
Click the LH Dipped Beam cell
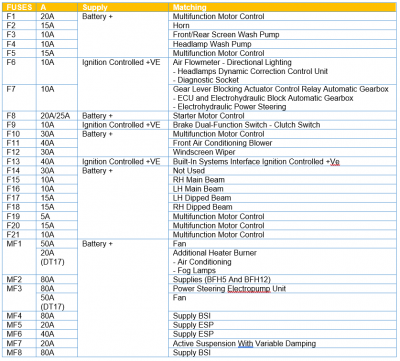[282, 198]
